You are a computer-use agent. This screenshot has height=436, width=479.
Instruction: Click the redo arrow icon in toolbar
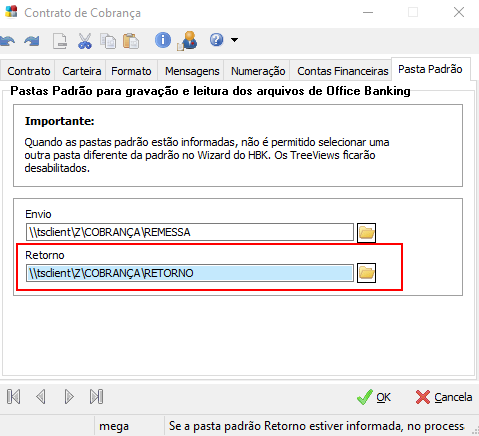coord(32,41)
